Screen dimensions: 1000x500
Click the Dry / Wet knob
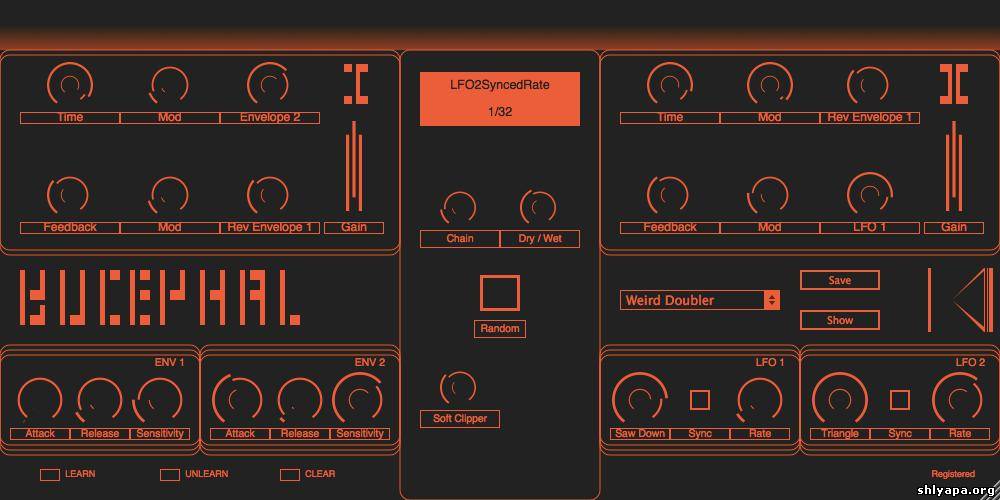539,207
